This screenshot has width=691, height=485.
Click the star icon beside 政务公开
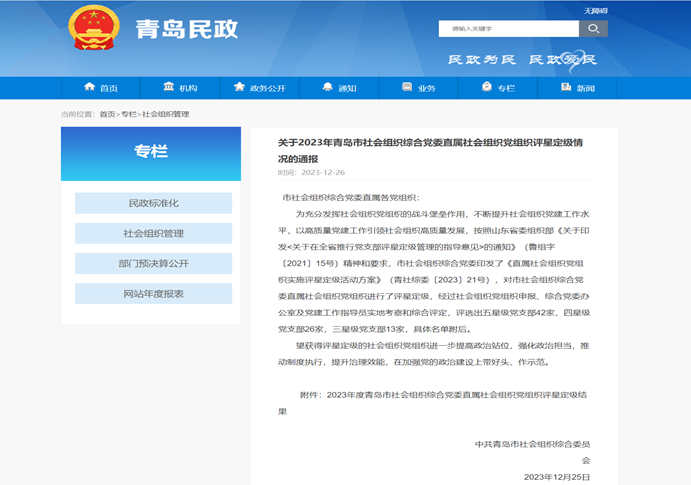239,87
